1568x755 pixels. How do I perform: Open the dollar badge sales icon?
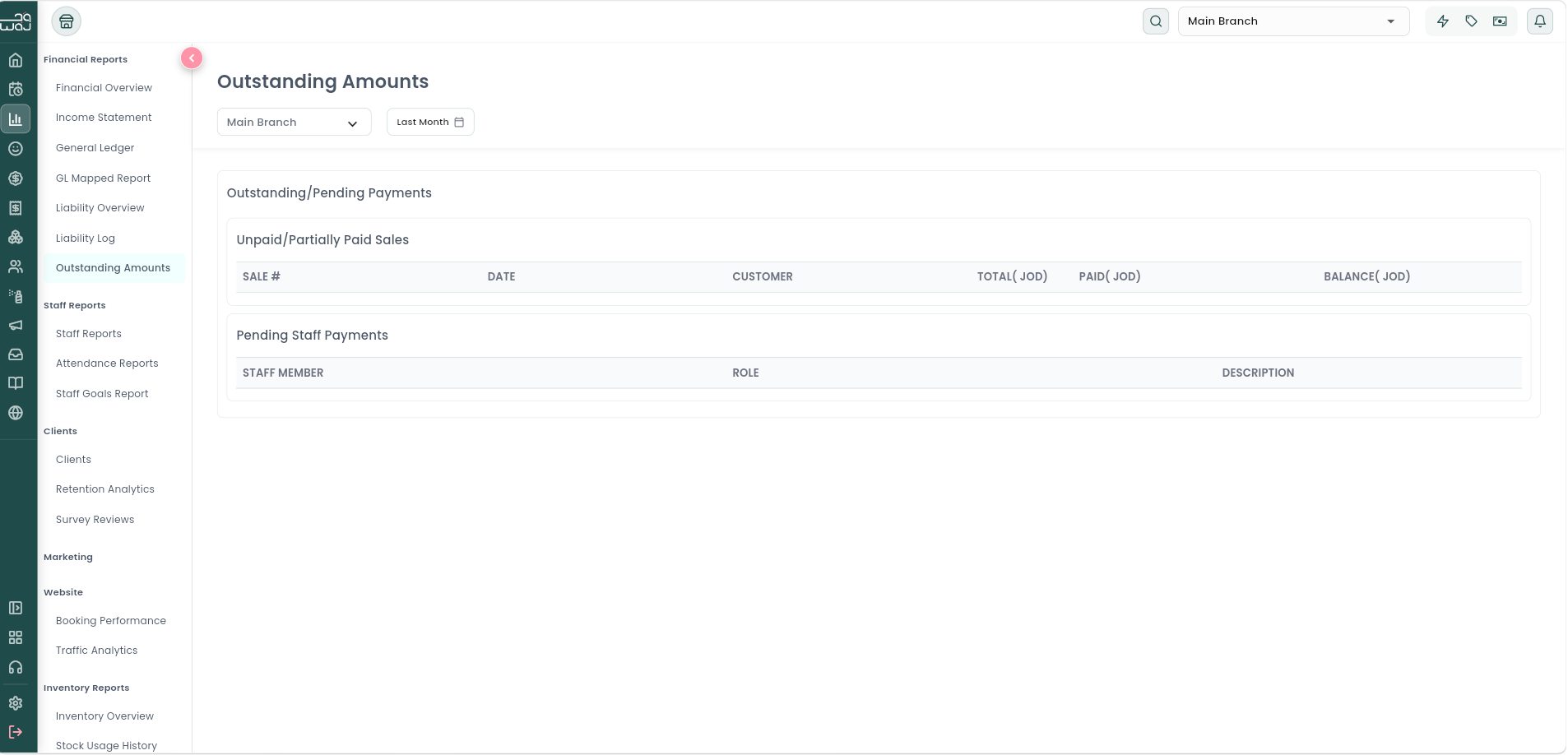coord(16,178)
